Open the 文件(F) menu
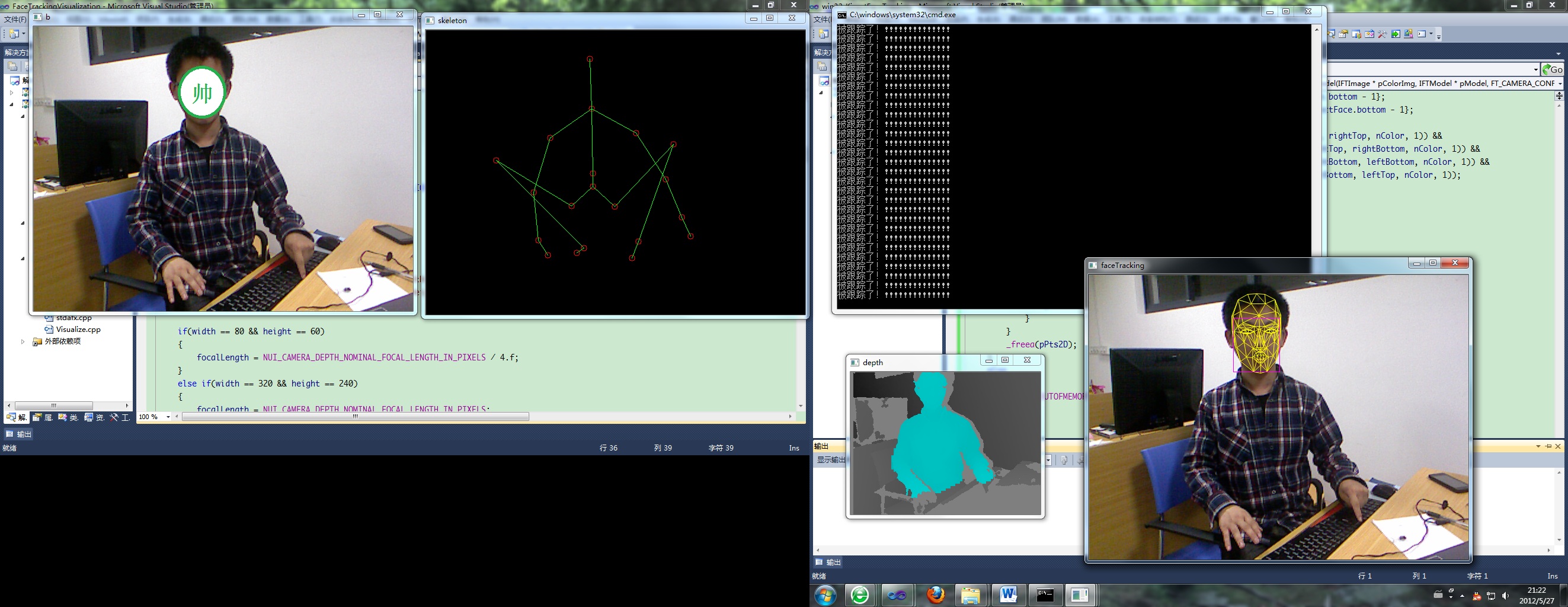Image resolution: width=1568 pixels, height=607 pixels. [15, 20]
